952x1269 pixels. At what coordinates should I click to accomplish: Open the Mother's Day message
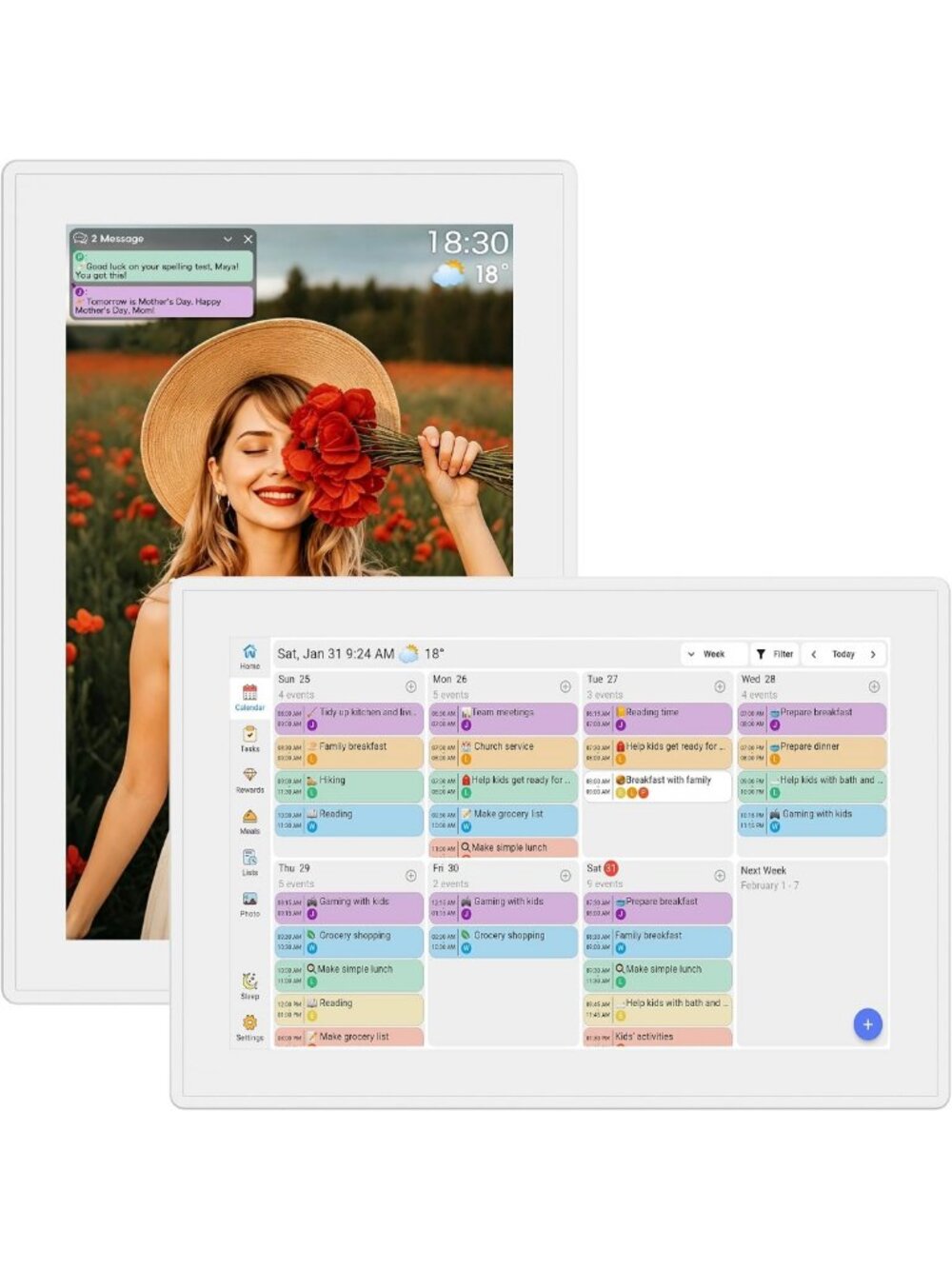tap(162, 302)
